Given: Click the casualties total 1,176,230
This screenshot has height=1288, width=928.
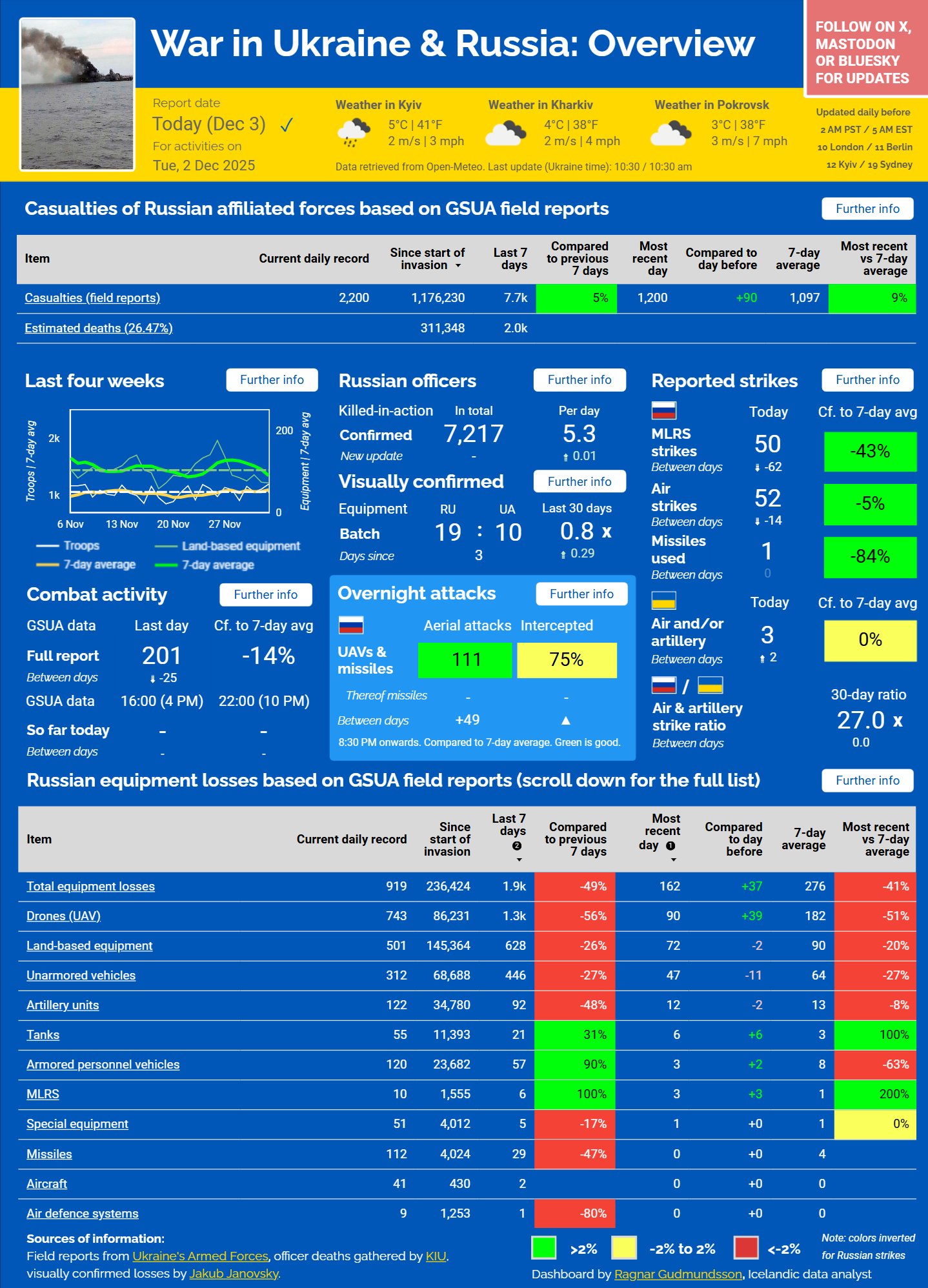Looking at the screenshot, I should 438,297.
